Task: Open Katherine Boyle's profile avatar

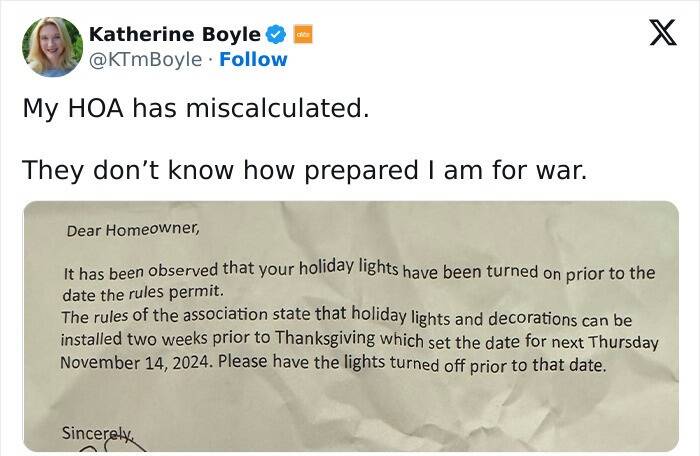Action: 51,46
